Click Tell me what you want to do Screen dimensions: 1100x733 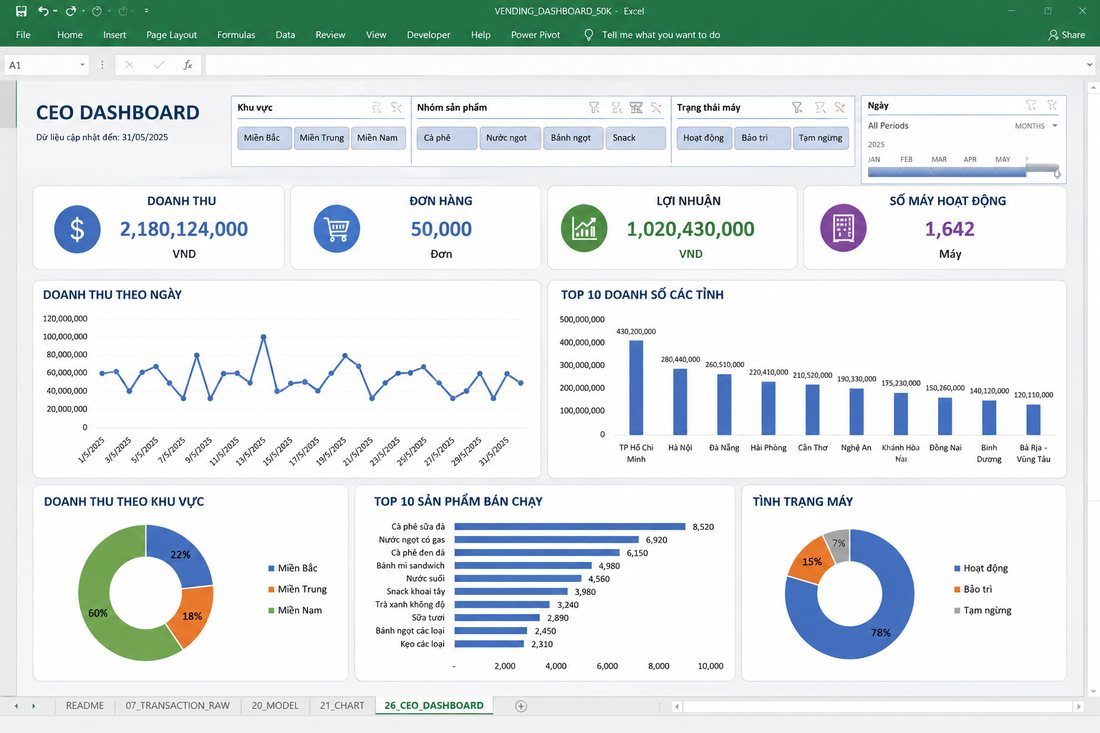pos(661,35)
